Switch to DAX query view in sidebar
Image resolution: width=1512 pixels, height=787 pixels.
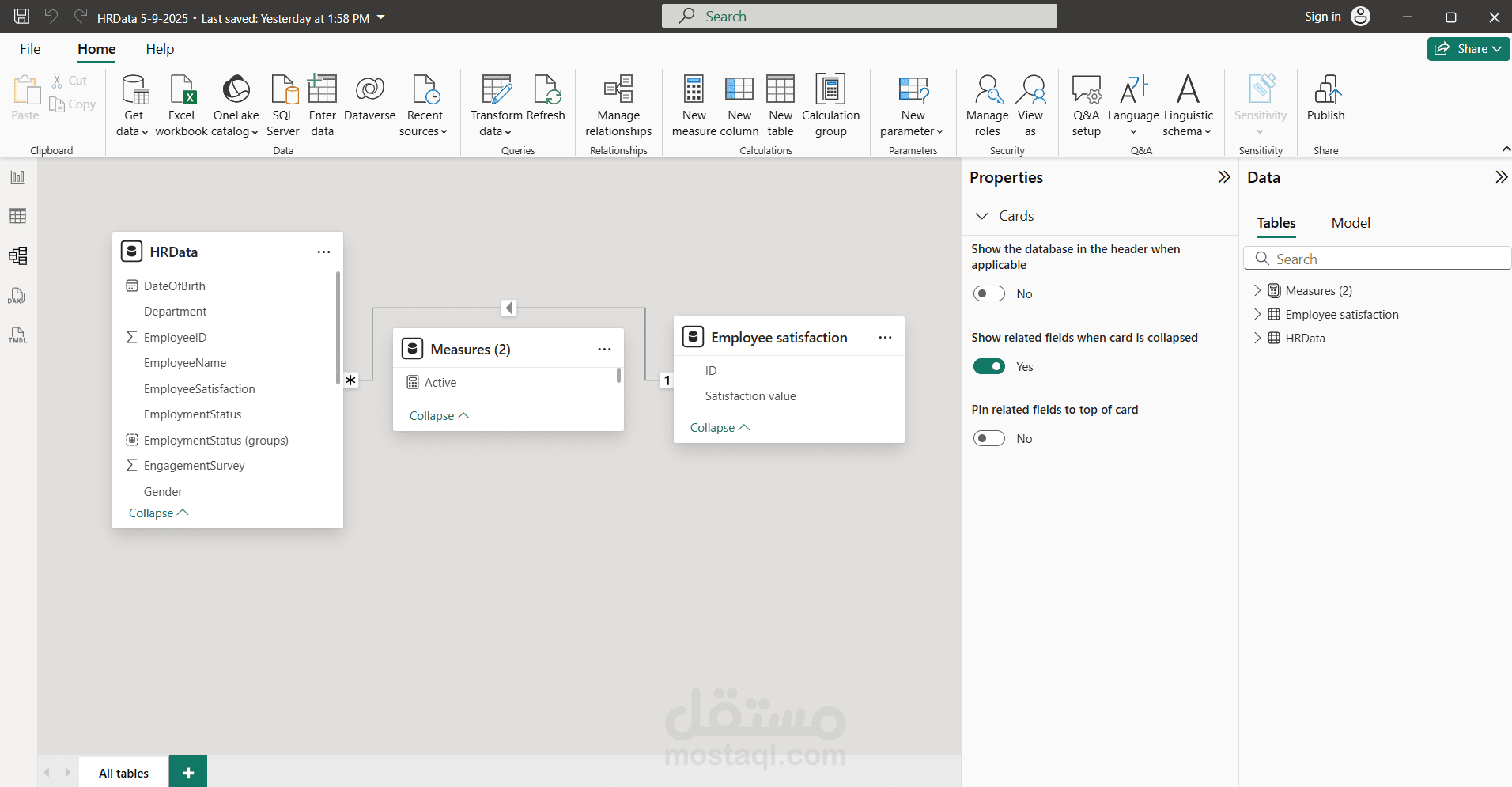(17, 296)
